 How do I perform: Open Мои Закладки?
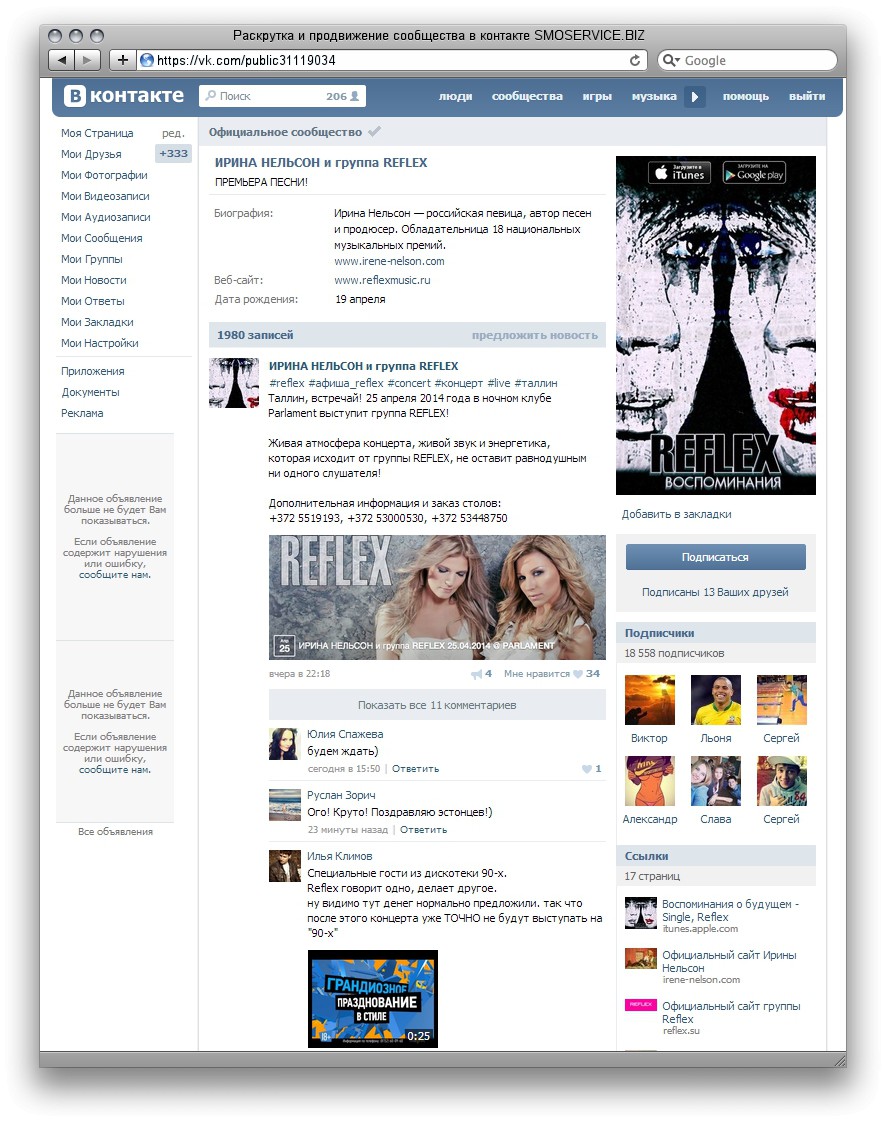[x=97, y=322]
